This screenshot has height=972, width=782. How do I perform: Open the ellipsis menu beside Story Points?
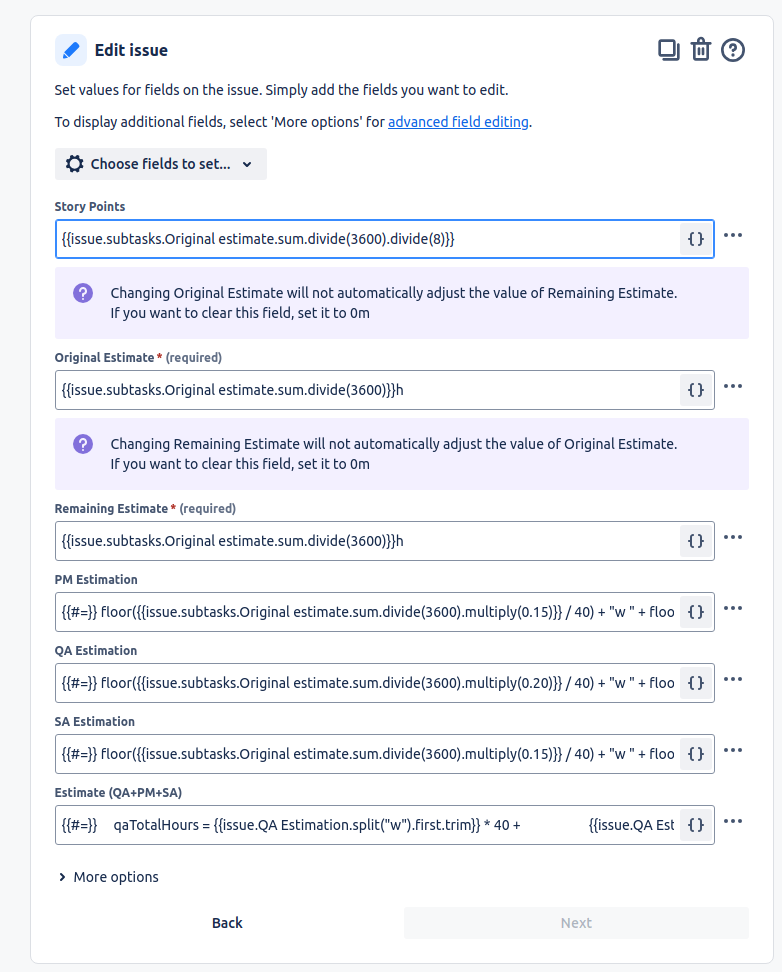pos(734,235)
